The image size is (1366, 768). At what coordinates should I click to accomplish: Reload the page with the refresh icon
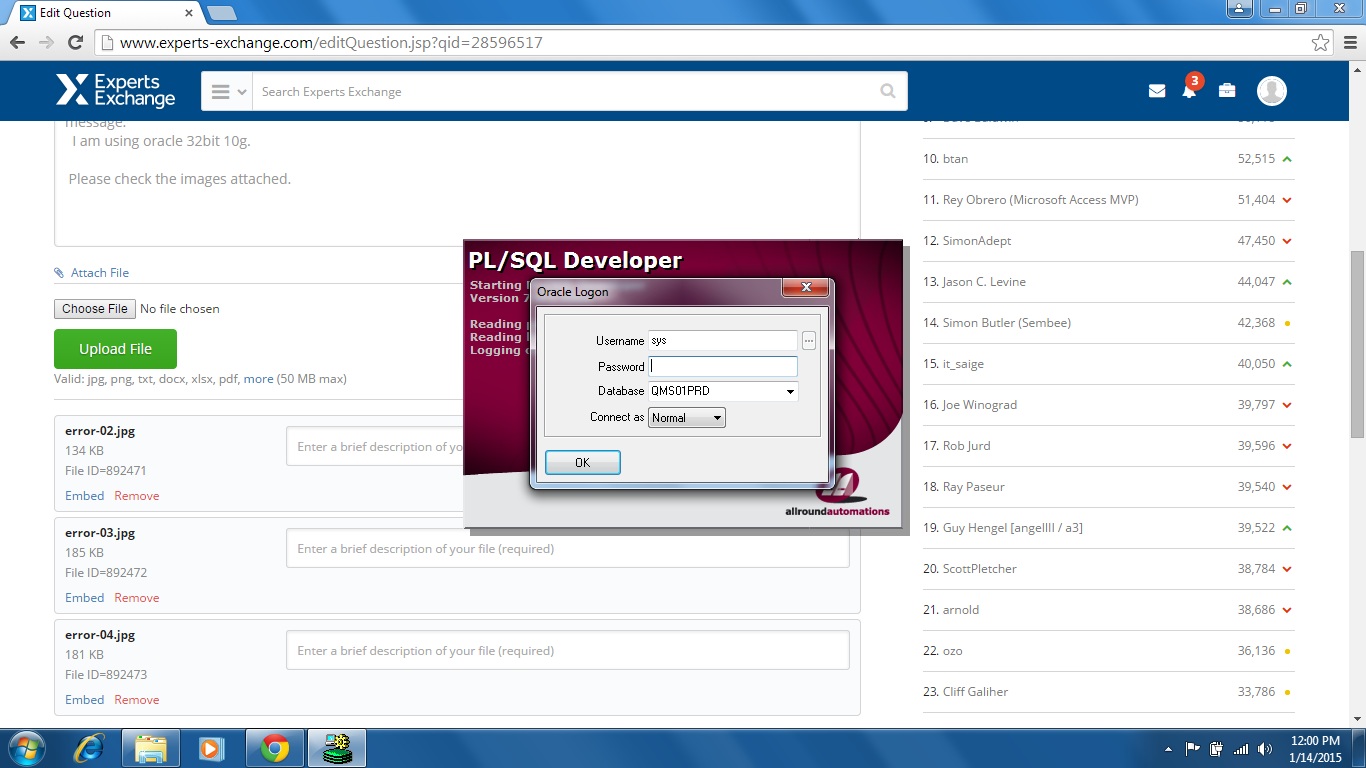click(75, 43)
